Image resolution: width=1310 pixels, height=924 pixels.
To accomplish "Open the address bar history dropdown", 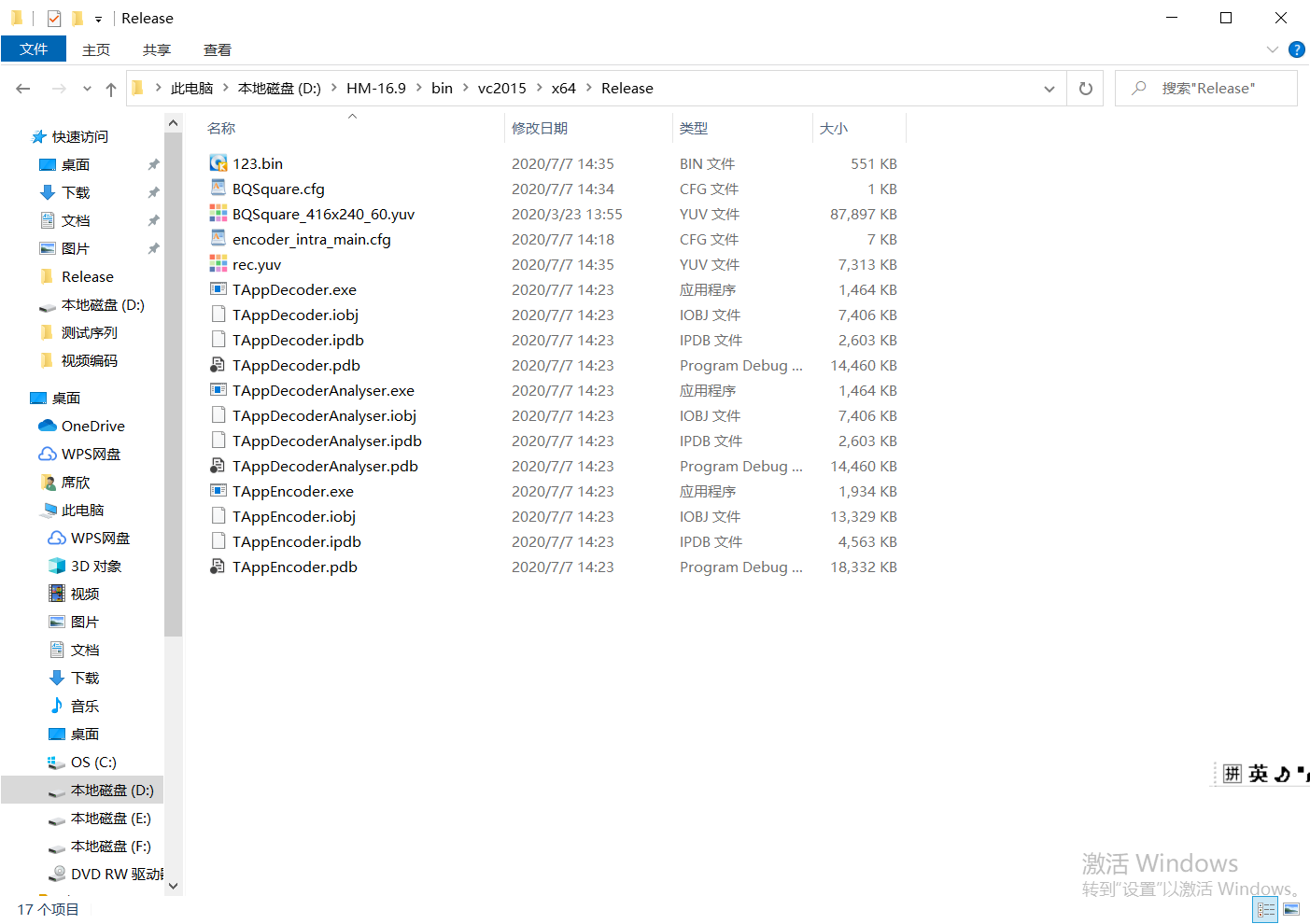I will [x=1049, y=88].
